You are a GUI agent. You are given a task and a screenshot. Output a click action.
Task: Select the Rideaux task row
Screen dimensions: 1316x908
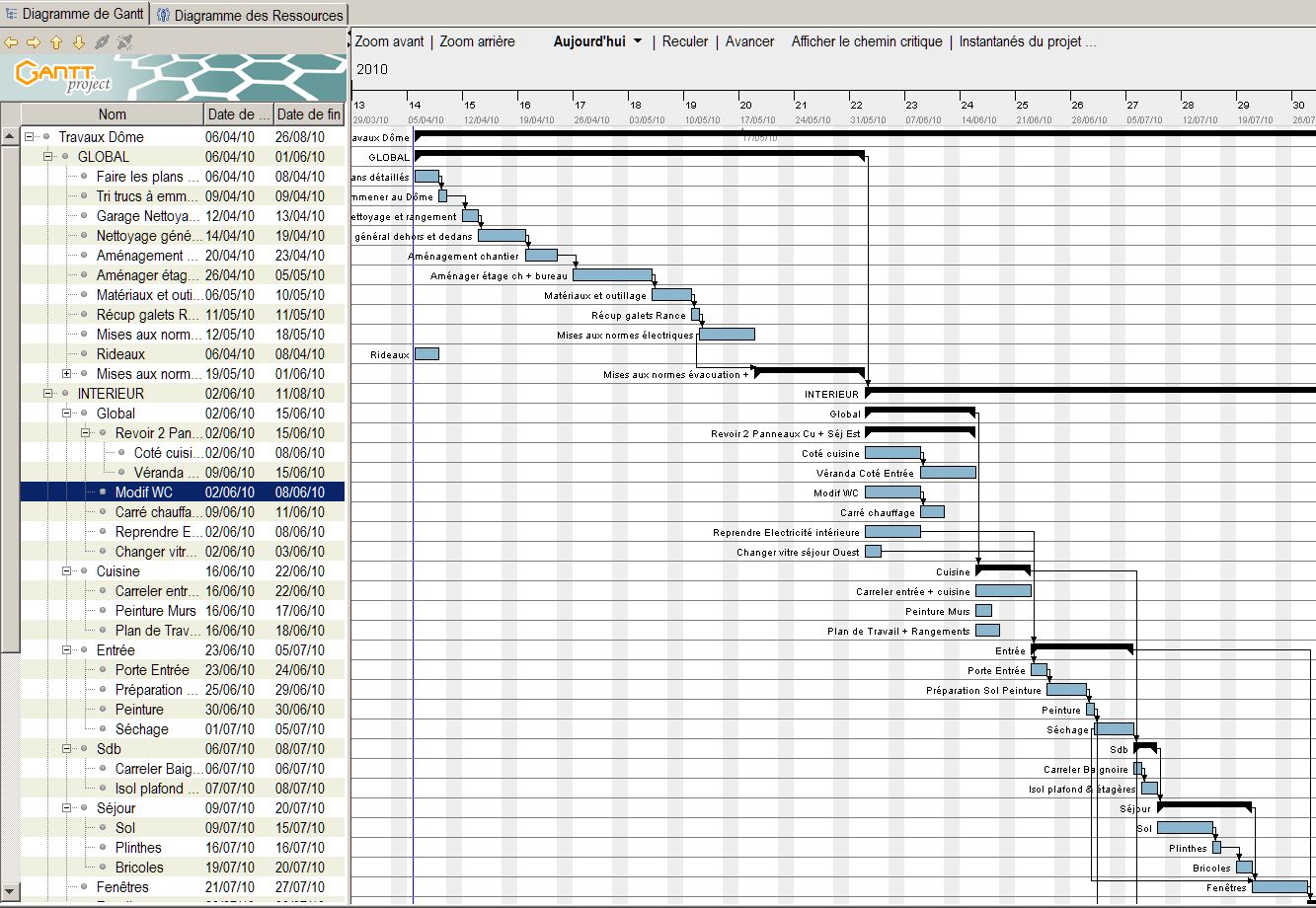click(x=120, y=354)
